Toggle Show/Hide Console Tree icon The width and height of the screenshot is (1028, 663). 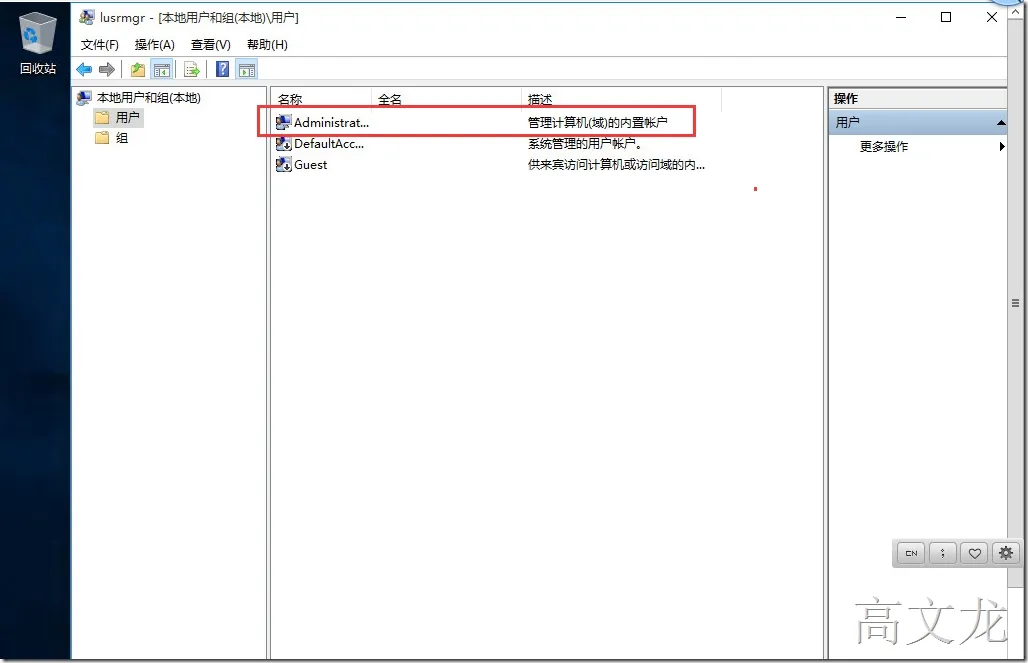(x=161, y=69)
